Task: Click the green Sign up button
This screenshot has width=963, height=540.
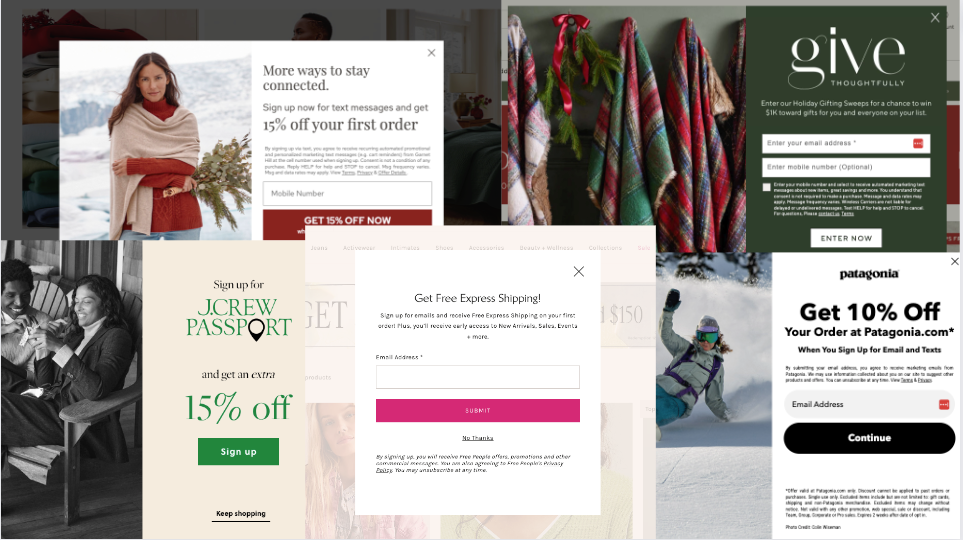Action: pyautogui.click(x=238, y=452)
